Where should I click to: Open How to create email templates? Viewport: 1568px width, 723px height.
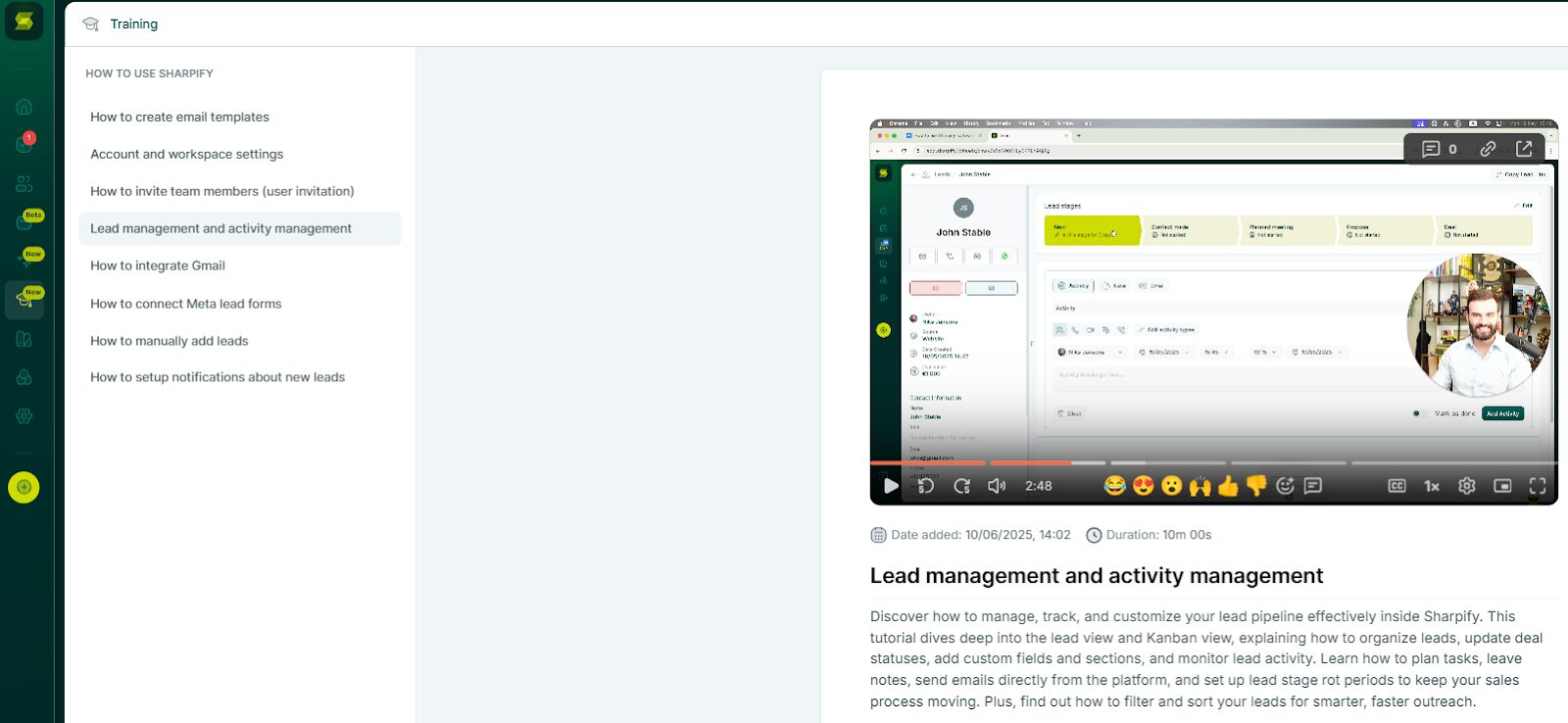point(179,117)
